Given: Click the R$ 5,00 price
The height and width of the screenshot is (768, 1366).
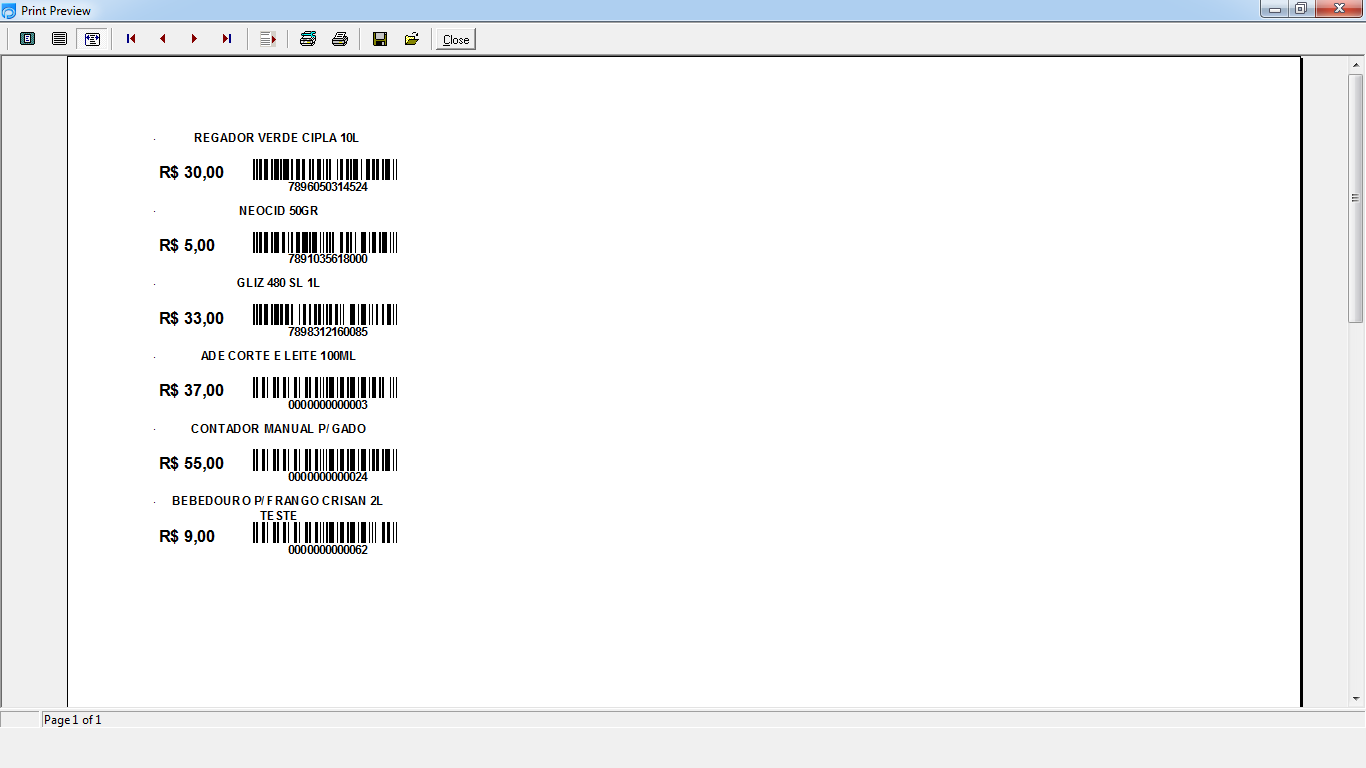Looking at the screenshot, I should point(187,245).
